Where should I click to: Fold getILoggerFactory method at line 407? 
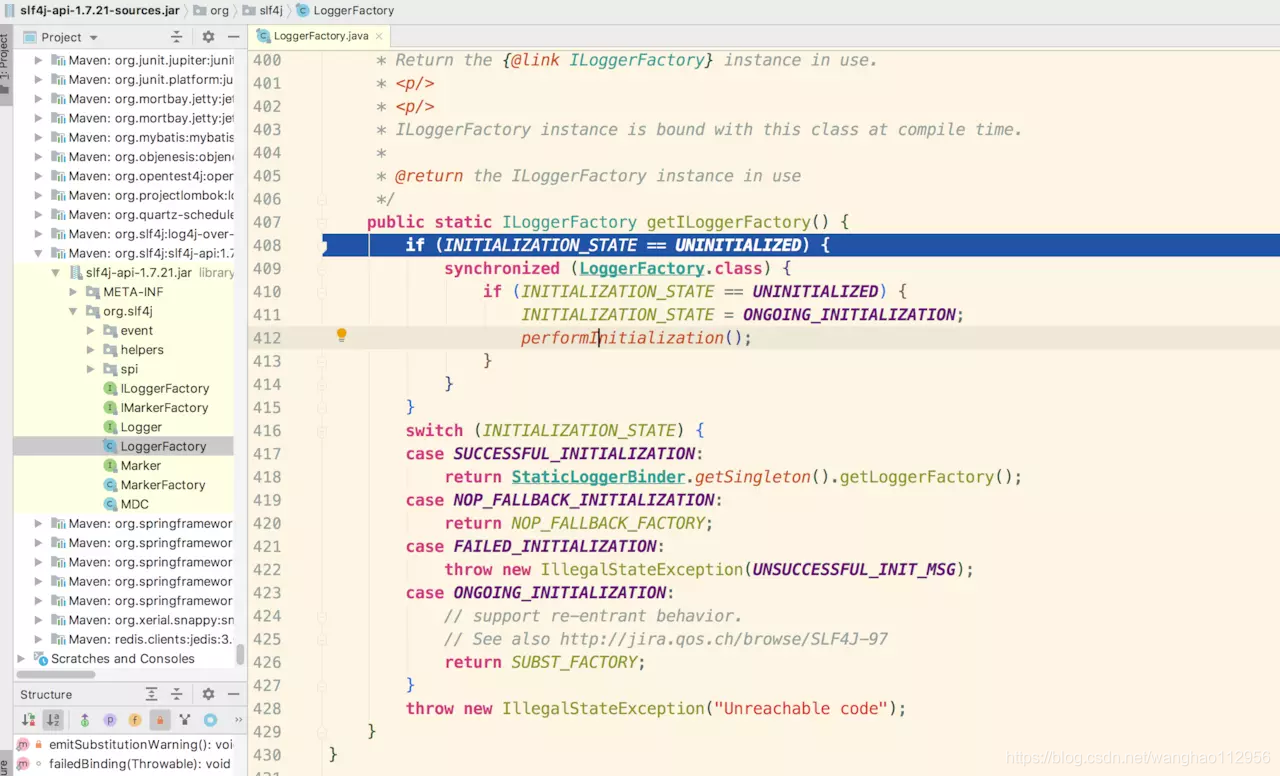(322, 222)
